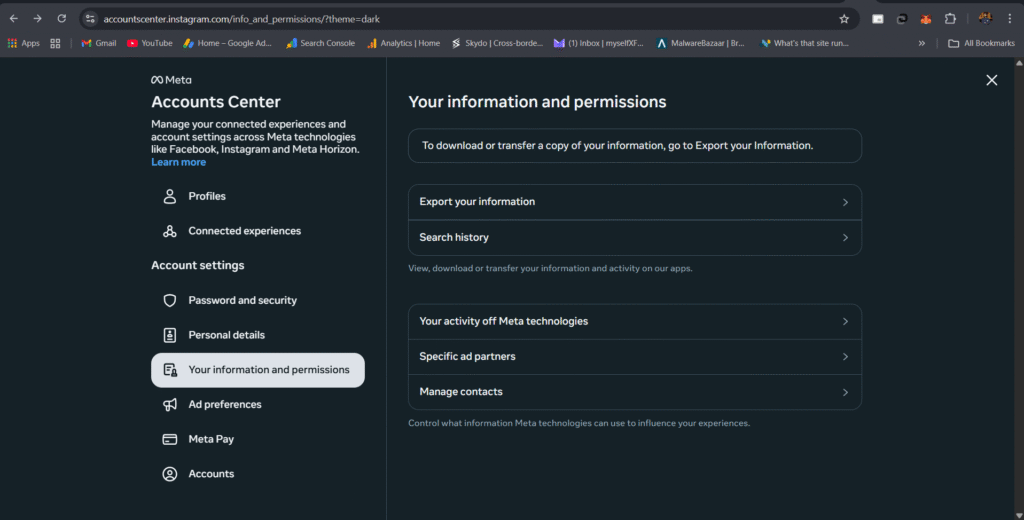Go back with the browser back arrow
1024x520 pixels.
tap(14, 19)
